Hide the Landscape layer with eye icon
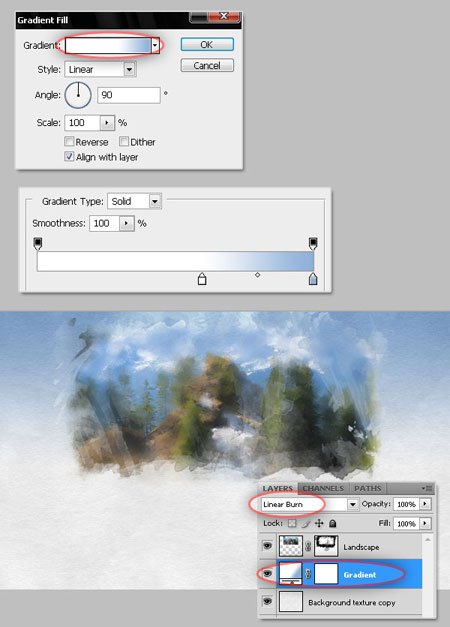The width and height of the screenshot is (450, 627). point(267,545)
